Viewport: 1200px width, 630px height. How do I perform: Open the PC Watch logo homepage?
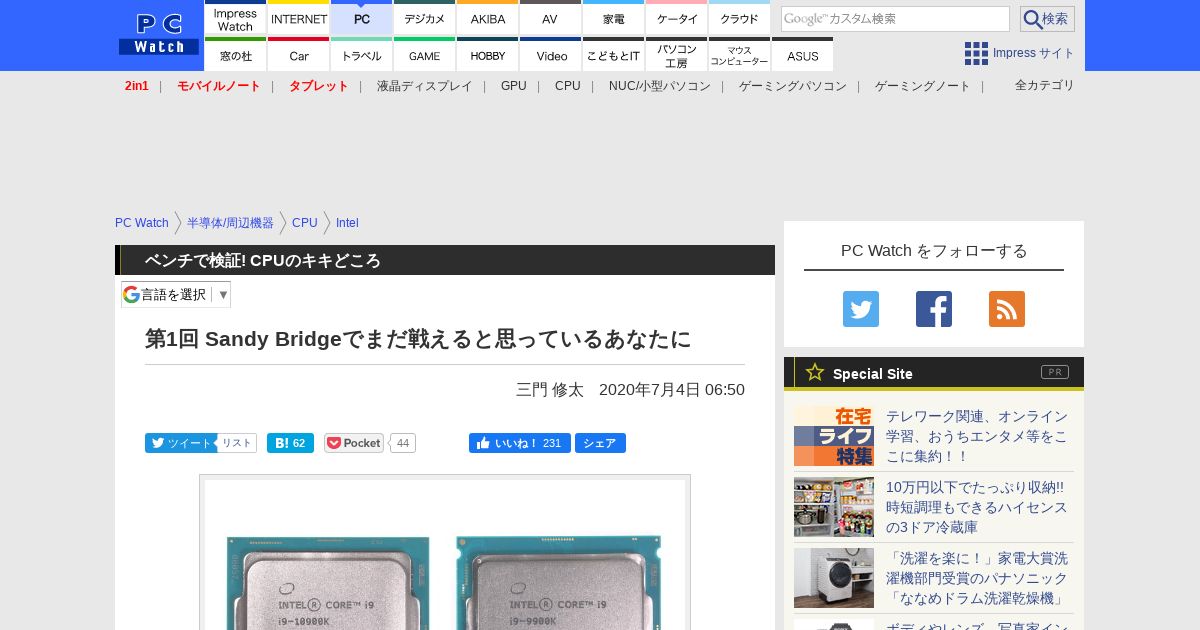click(159, 35)
